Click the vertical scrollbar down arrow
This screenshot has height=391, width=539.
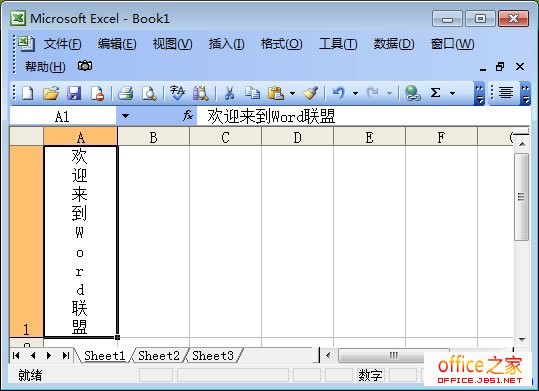[x=521, y=340]
